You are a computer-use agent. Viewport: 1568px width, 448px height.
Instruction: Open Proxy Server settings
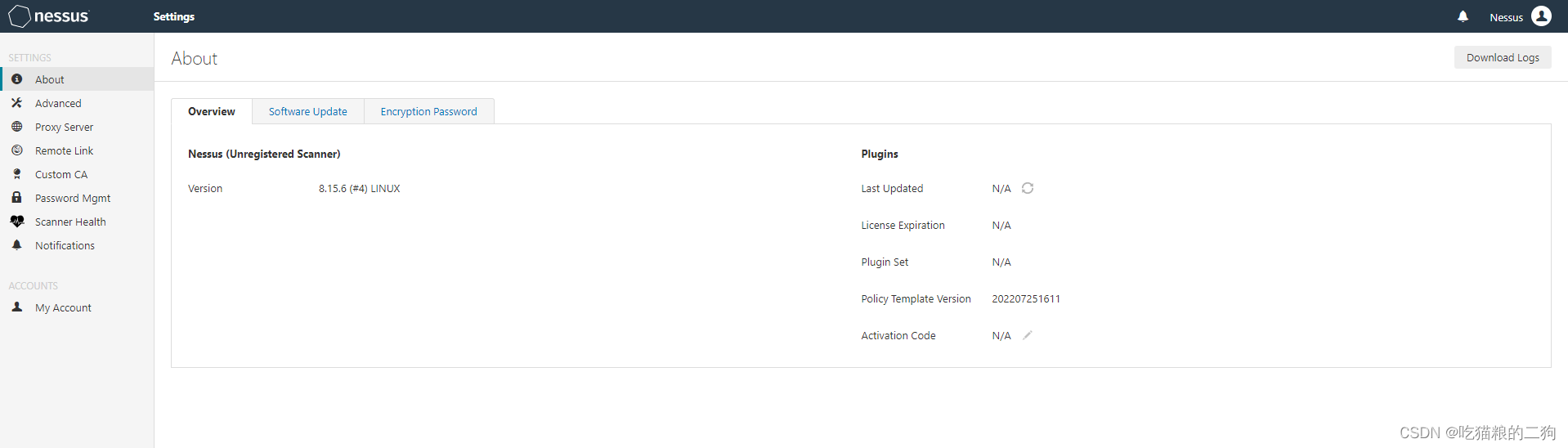tap(77, 127)
